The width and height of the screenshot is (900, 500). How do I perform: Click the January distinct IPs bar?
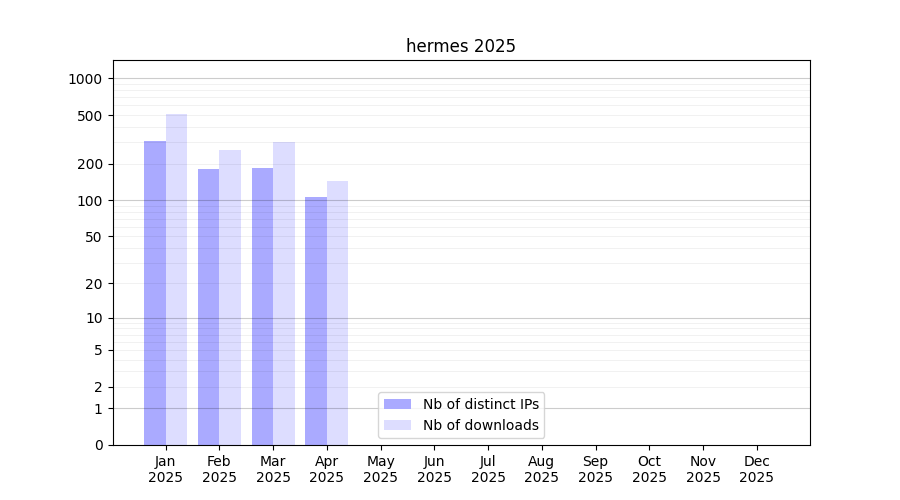pyautogui.click(x=155, y=293)
